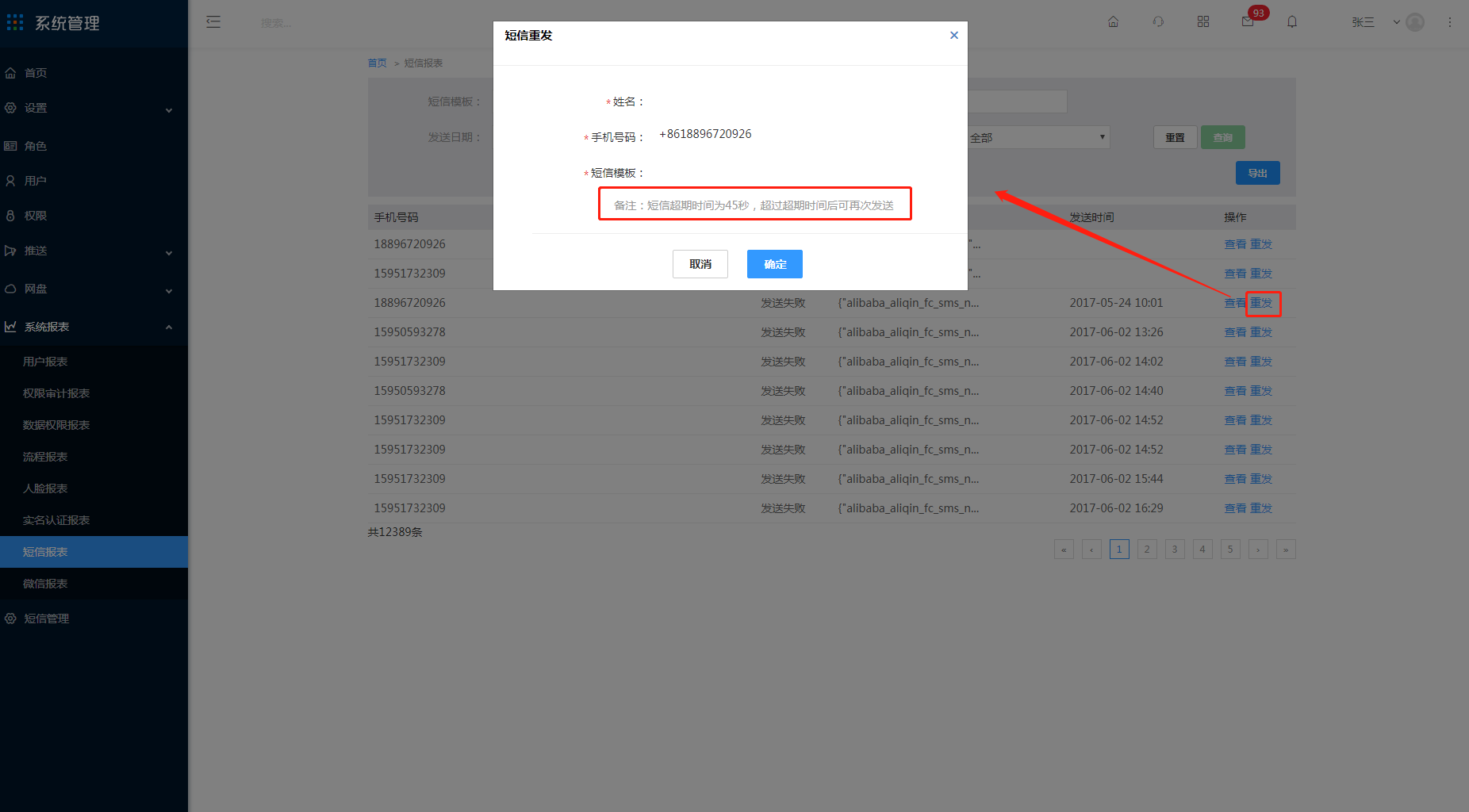
Task: Click 查看 for the 2017-06-02 13:26 row
Action: pos(1235,332)
